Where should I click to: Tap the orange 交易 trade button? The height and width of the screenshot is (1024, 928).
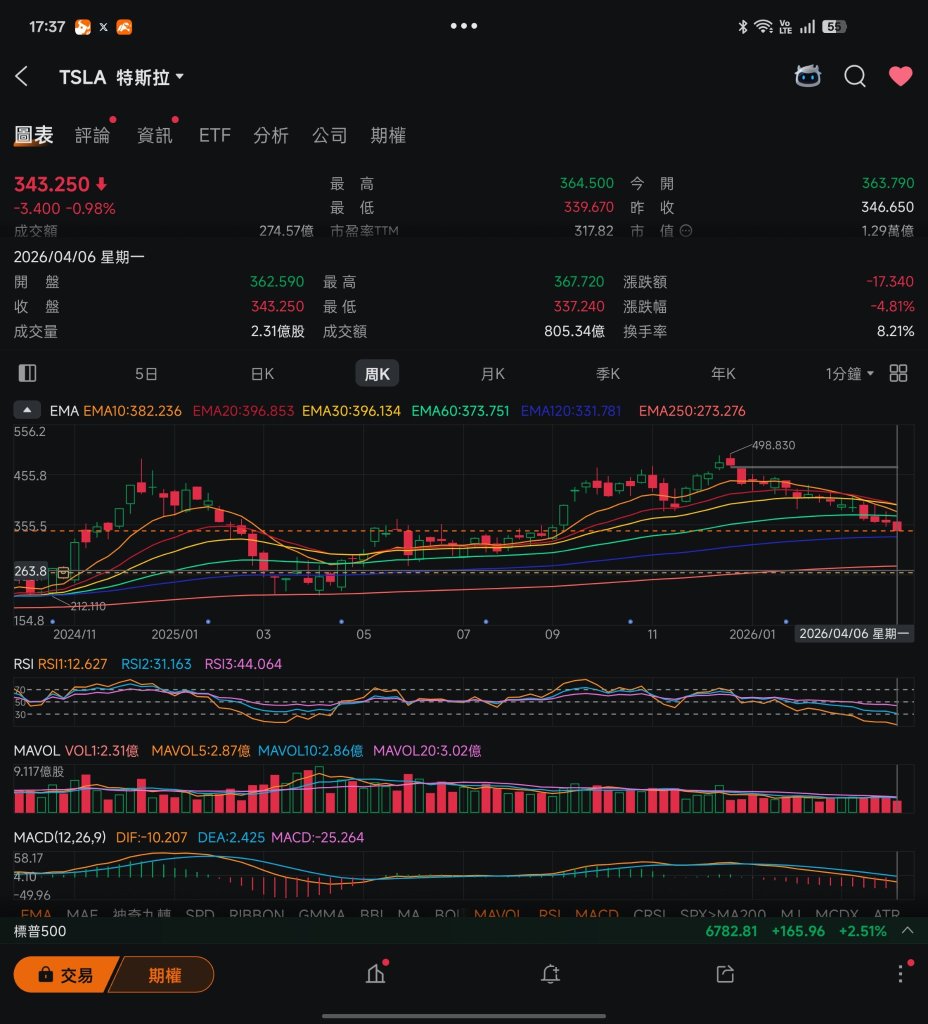pyautogui.click(x=66, y=975)
